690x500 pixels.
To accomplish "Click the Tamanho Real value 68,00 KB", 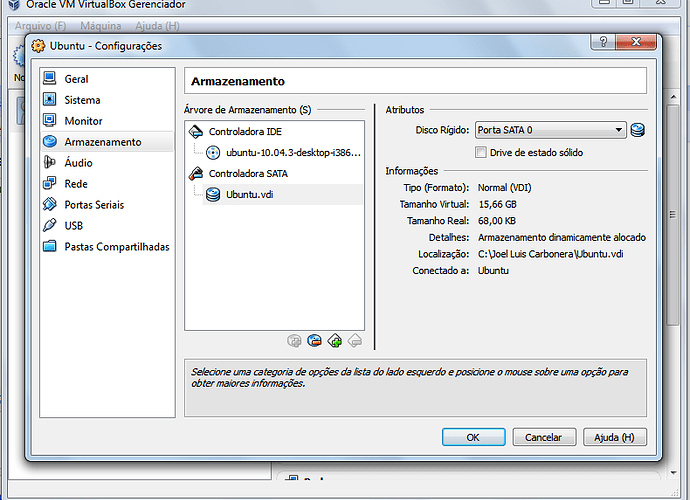I will pyautogui.click(x=497, y=221).
